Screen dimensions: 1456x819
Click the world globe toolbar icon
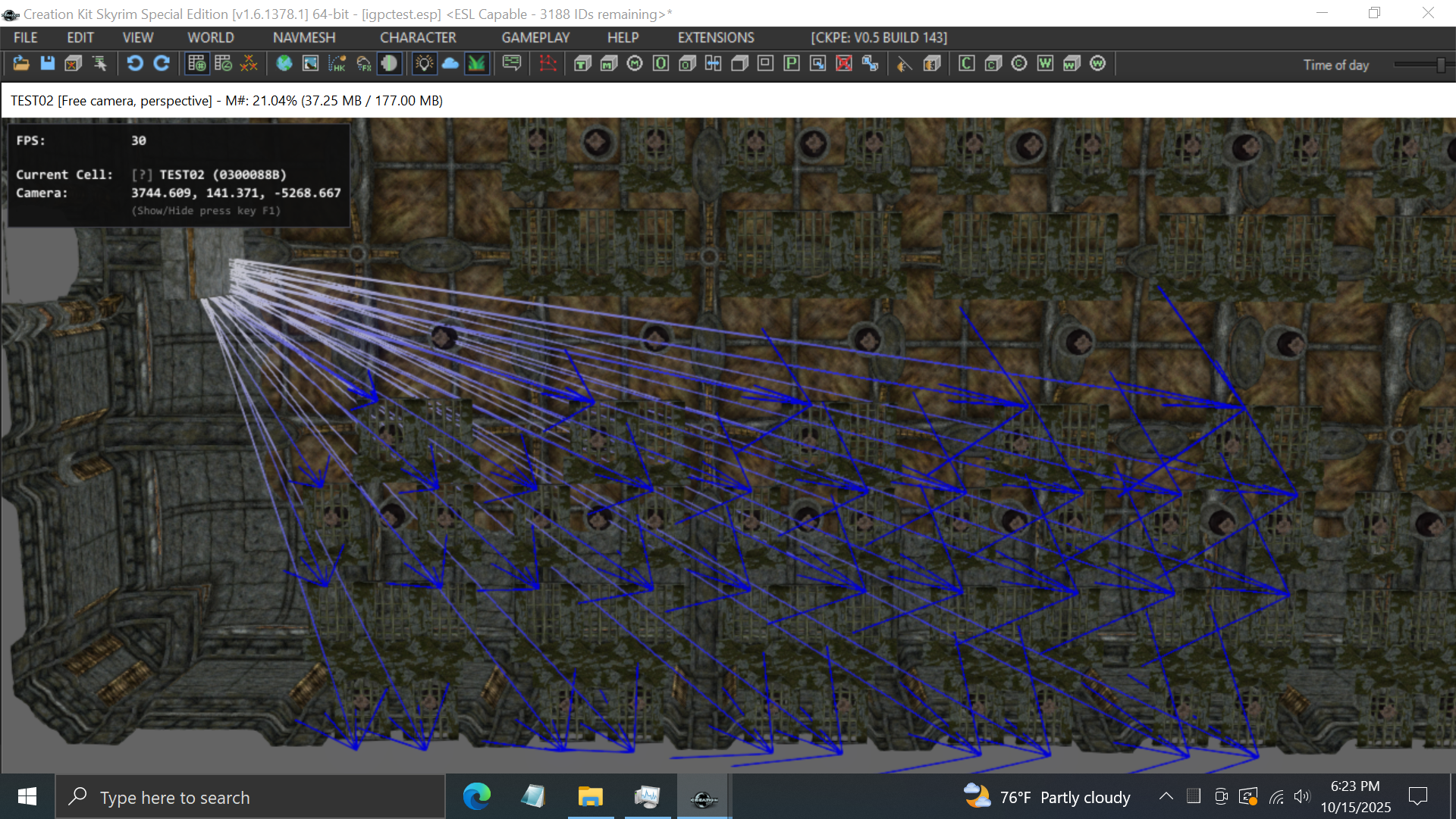click(284, 64)
